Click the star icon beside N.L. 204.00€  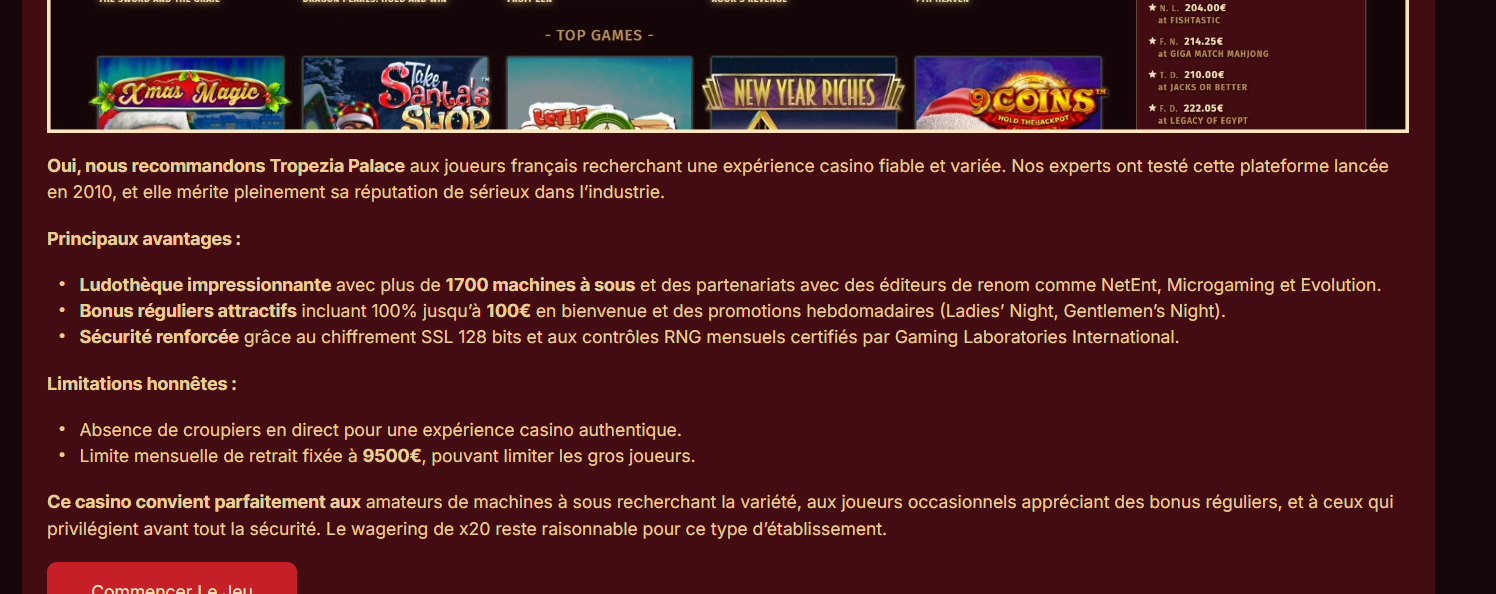click(1152, 7)
